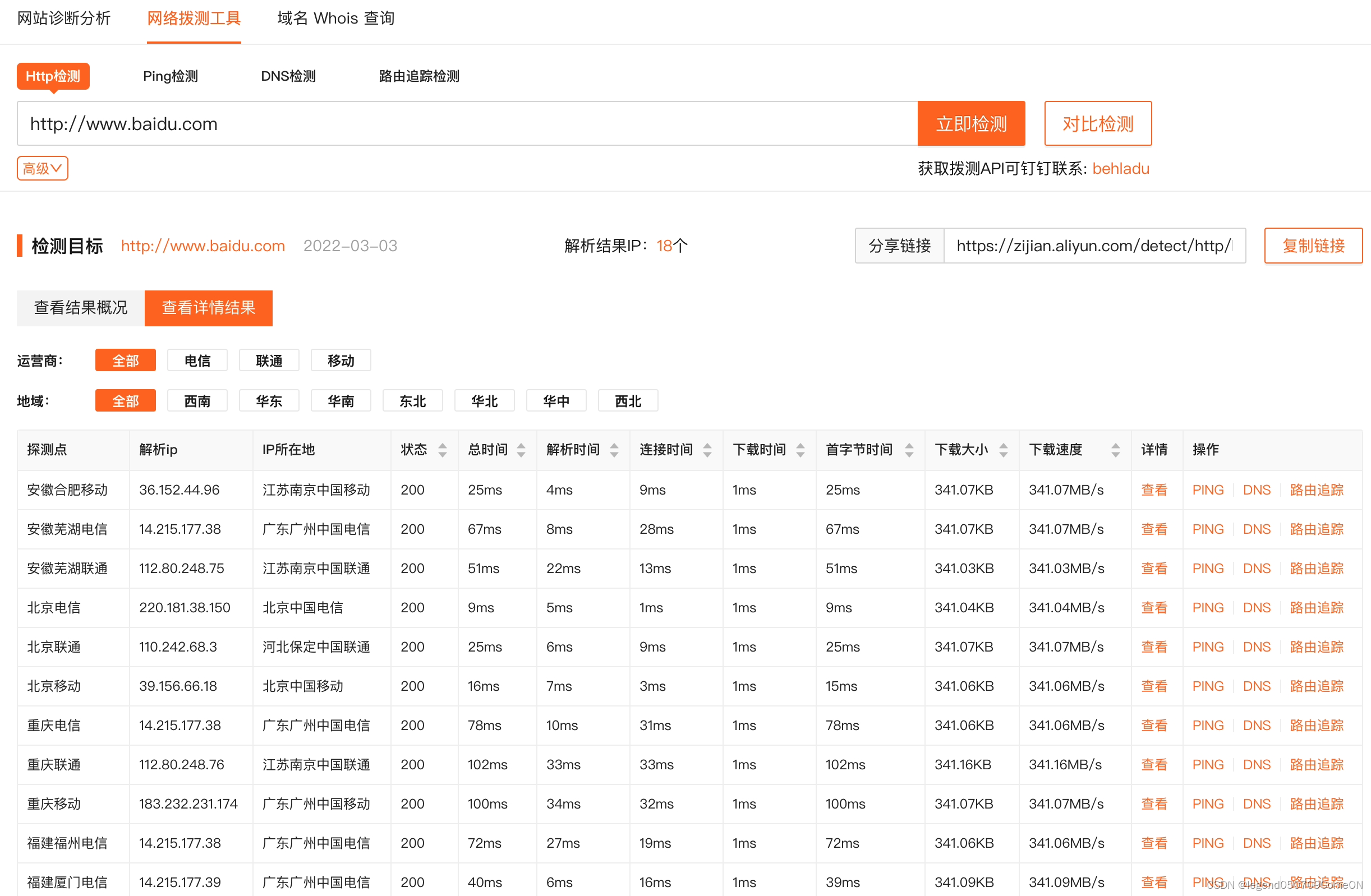Image resolution: width=1371 pixels, height=896 pixels.
Task: Open 查看 details for 北京电信 row
Action: coord(1154,607)
